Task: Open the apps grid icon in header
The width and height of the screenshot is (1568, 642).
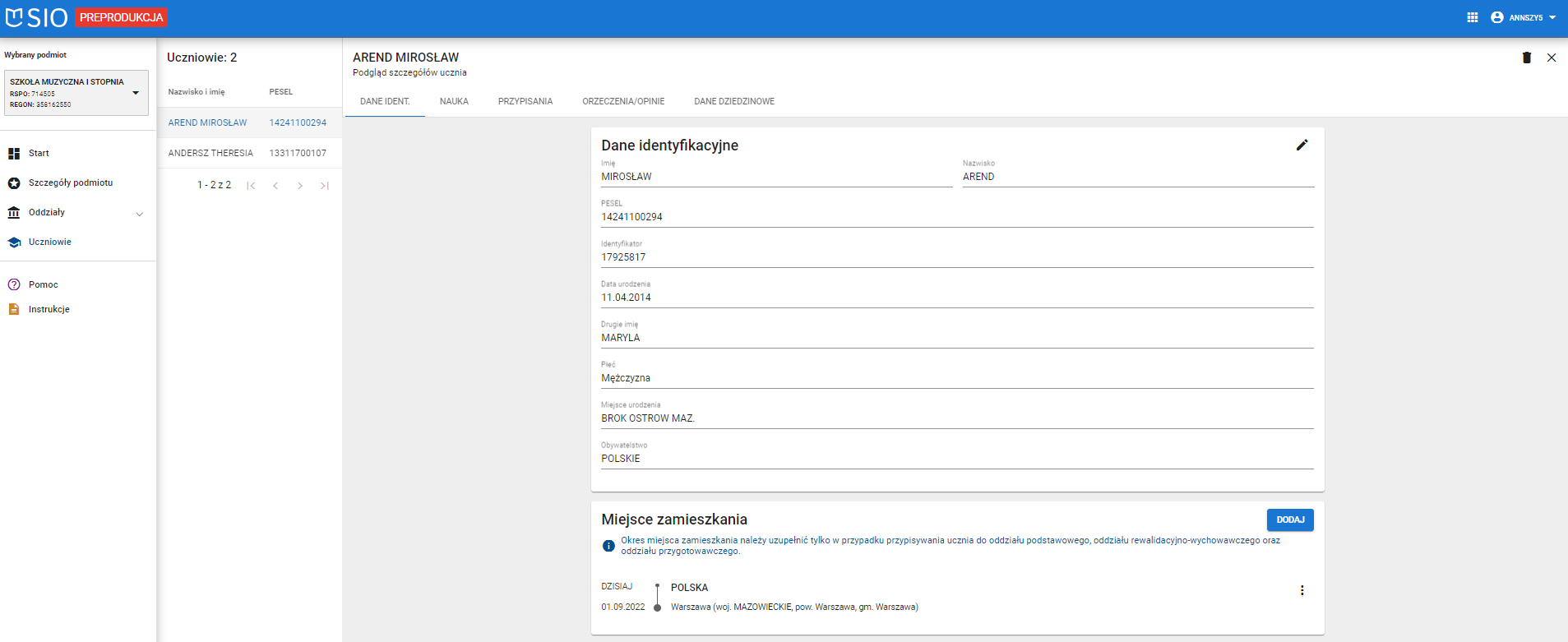Action: (x=1473, y=17)
